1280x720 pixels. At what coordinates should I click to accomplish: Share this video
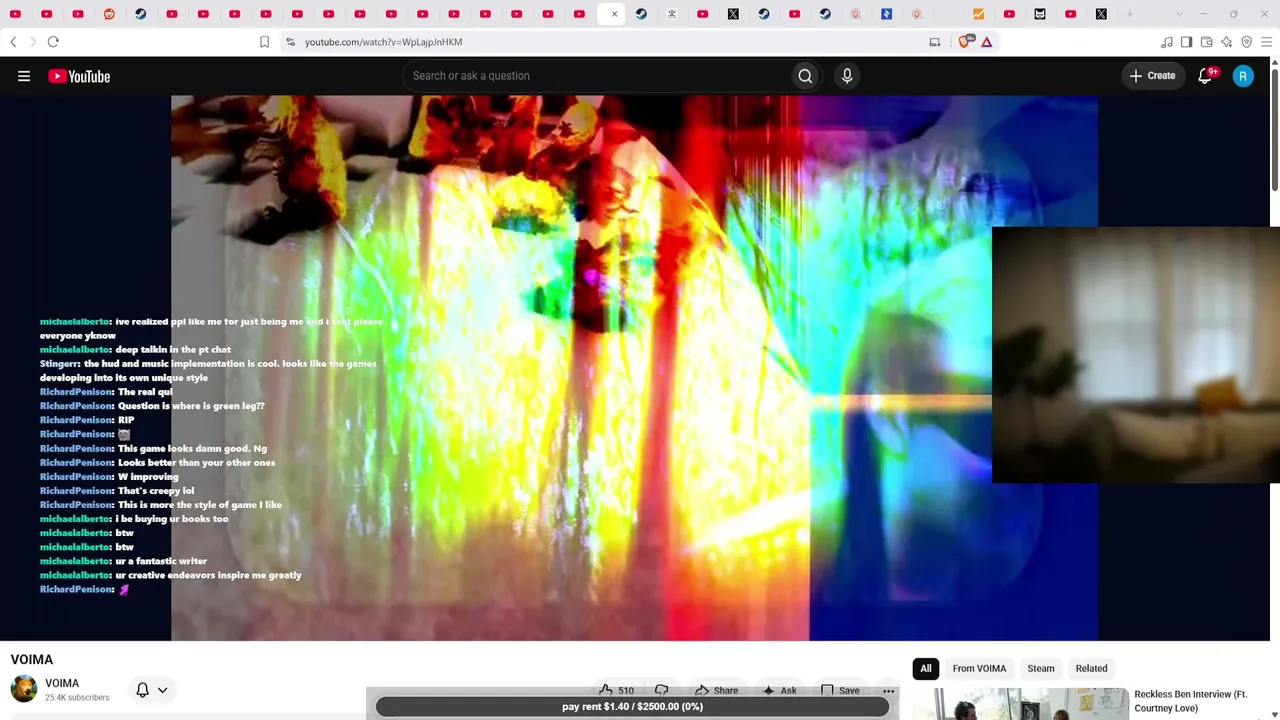(716, 690)
